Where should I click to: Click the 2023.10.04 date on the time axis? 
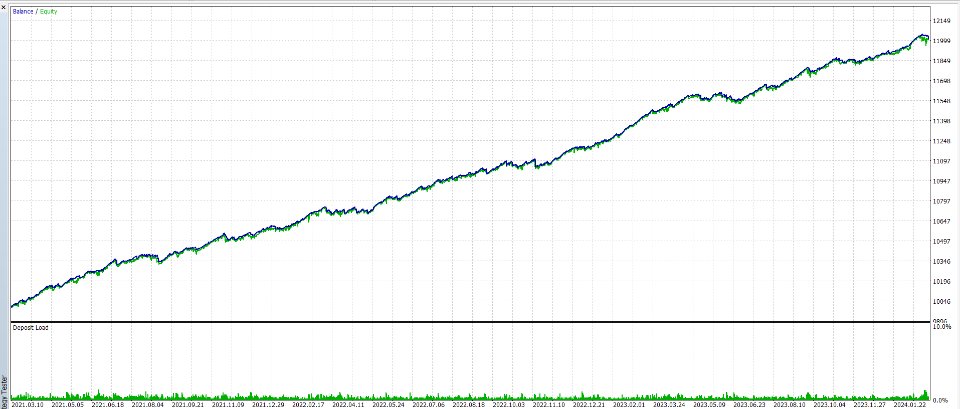pos(830,405)
